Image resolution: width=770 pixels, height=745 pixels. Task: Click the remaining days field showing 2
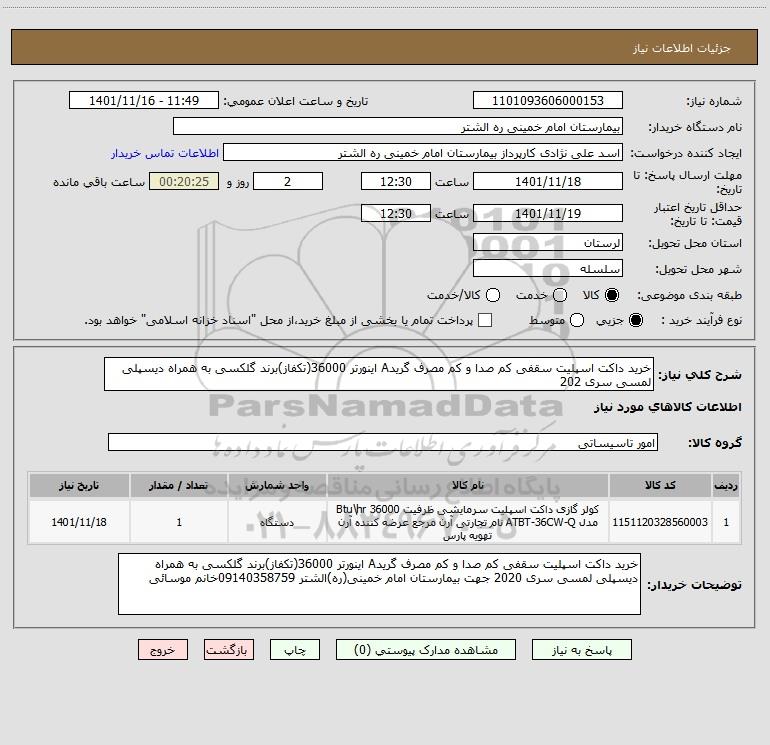[x=288, y=181]
